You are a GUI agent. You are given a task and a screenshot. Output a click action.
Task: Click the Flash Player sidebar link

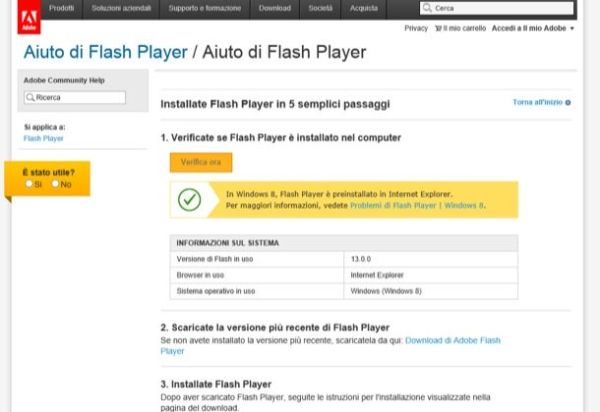click(43, 138)
